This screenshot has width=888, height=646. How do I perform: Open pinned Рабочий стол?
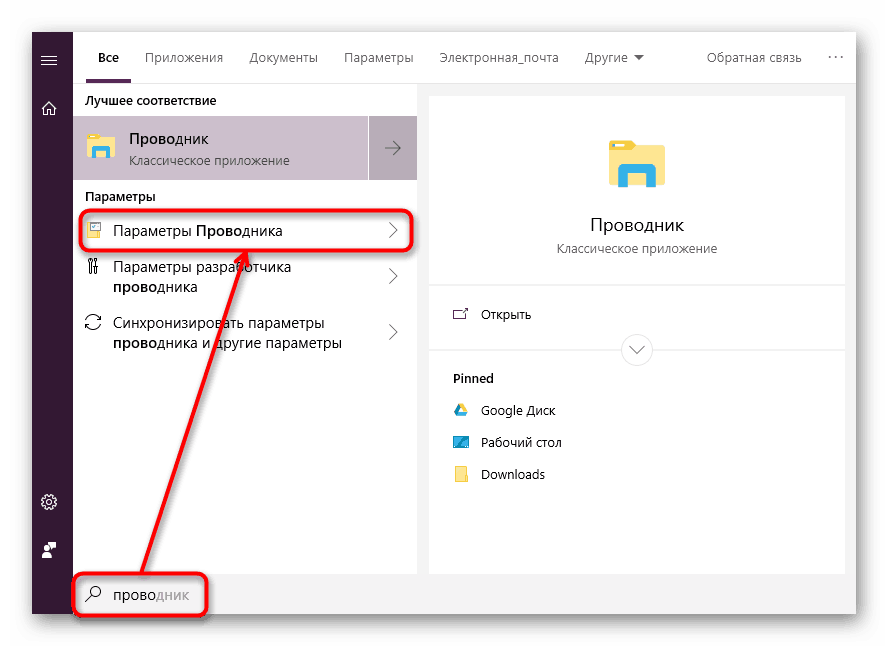(x=521, y=442)
